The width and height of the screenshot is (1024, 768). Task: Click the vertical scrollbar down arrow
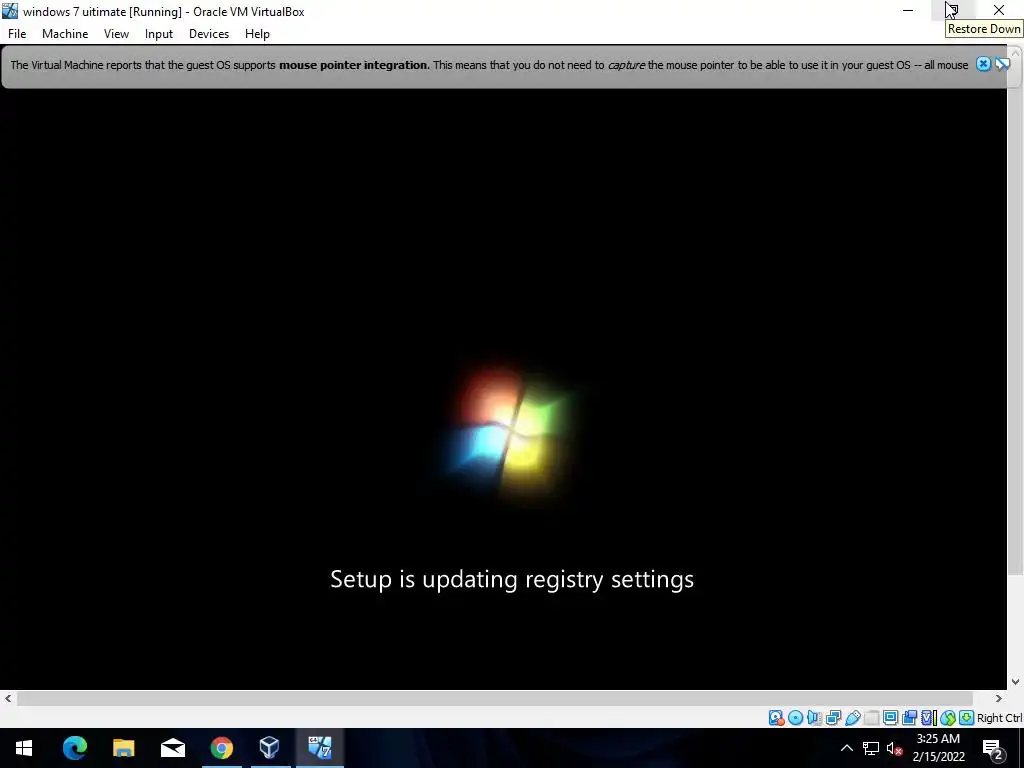click(x=1016, y=682)
